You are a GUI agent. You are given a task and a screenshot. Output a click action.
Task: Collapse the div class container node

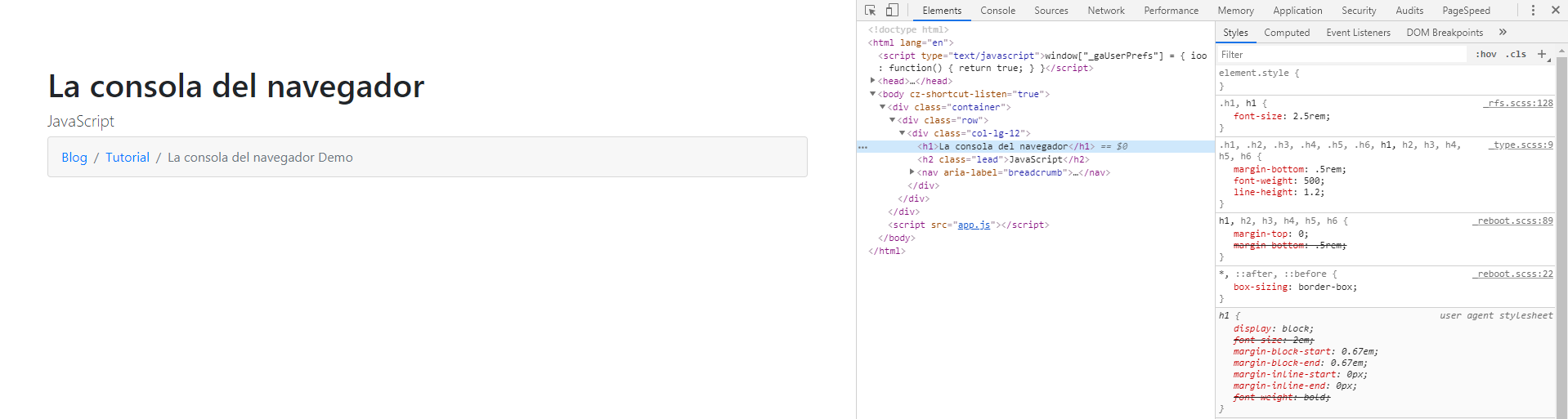click(883, 107)
